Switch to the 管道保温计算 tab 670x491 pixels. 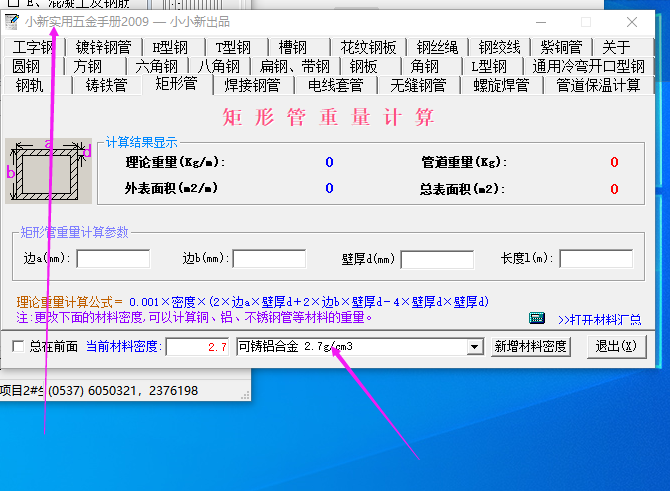(x=598, y=85)
